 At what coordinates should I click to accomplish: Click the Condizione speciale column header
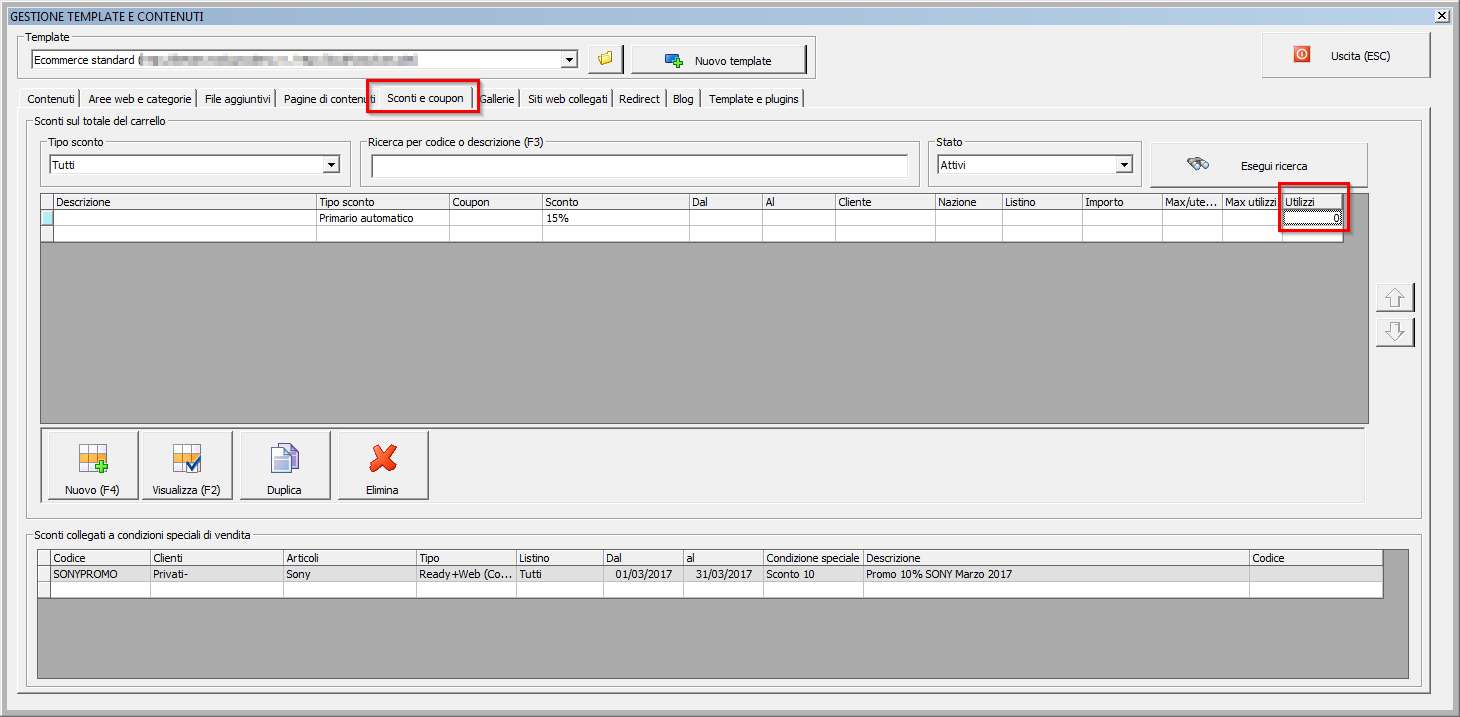click(813, 558)
